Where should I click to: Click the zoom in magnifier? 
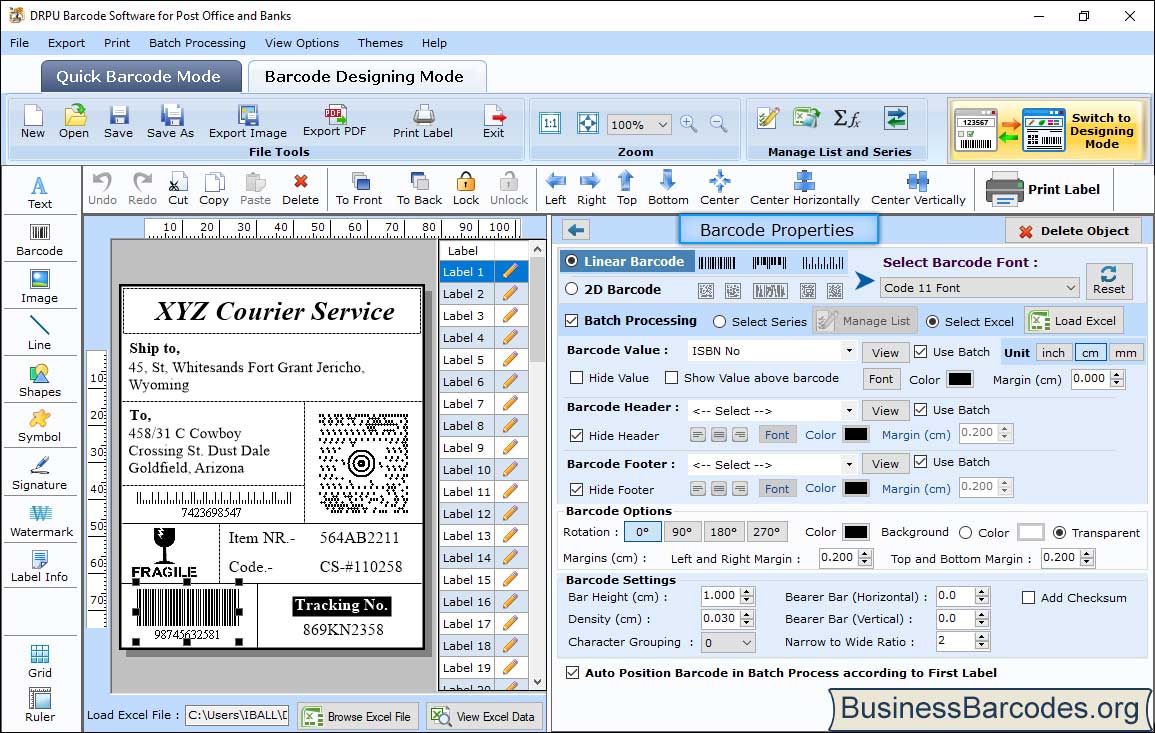point(689,124)
